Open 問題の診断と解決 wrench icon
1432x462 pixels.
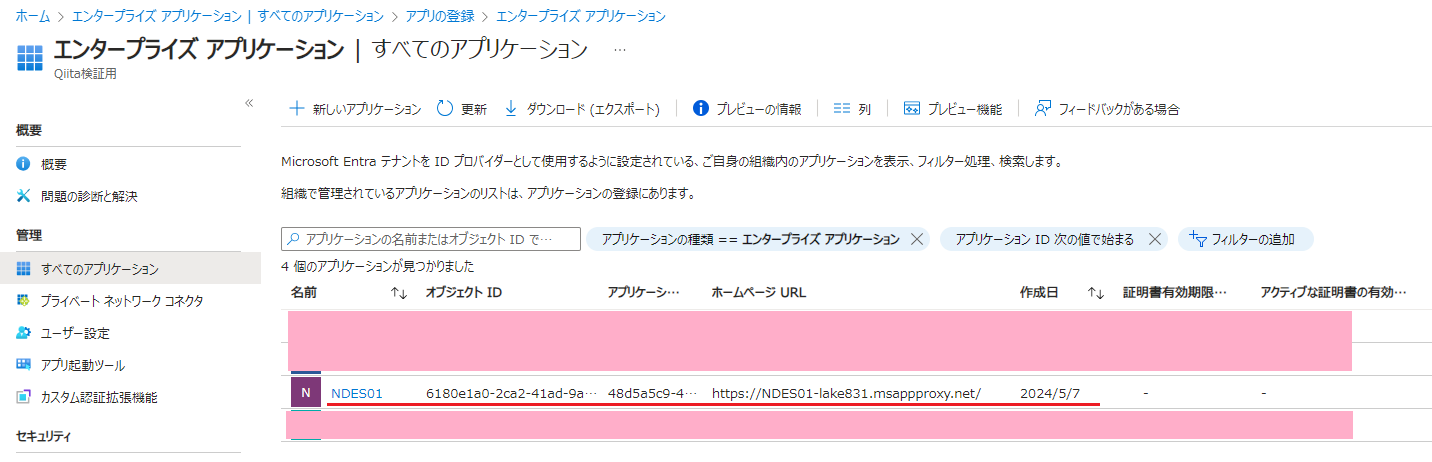(x=24, y=196)
